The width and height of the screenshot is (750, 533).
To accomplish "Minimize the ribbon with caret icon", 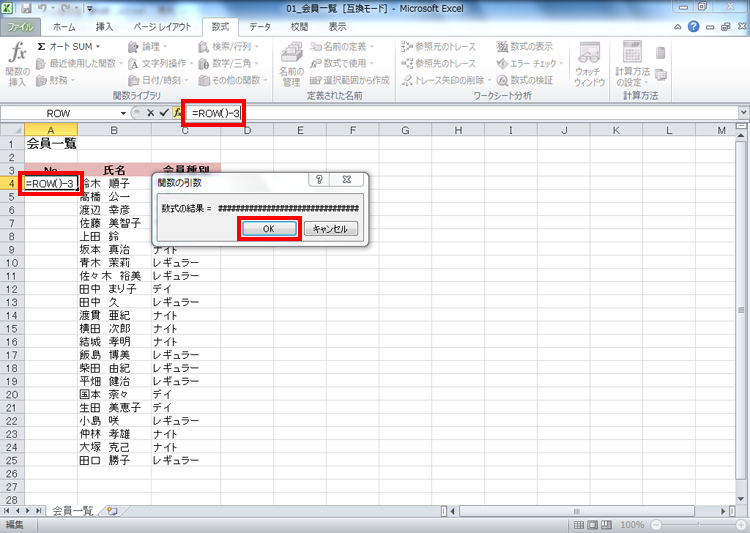I will click(678, 27).
